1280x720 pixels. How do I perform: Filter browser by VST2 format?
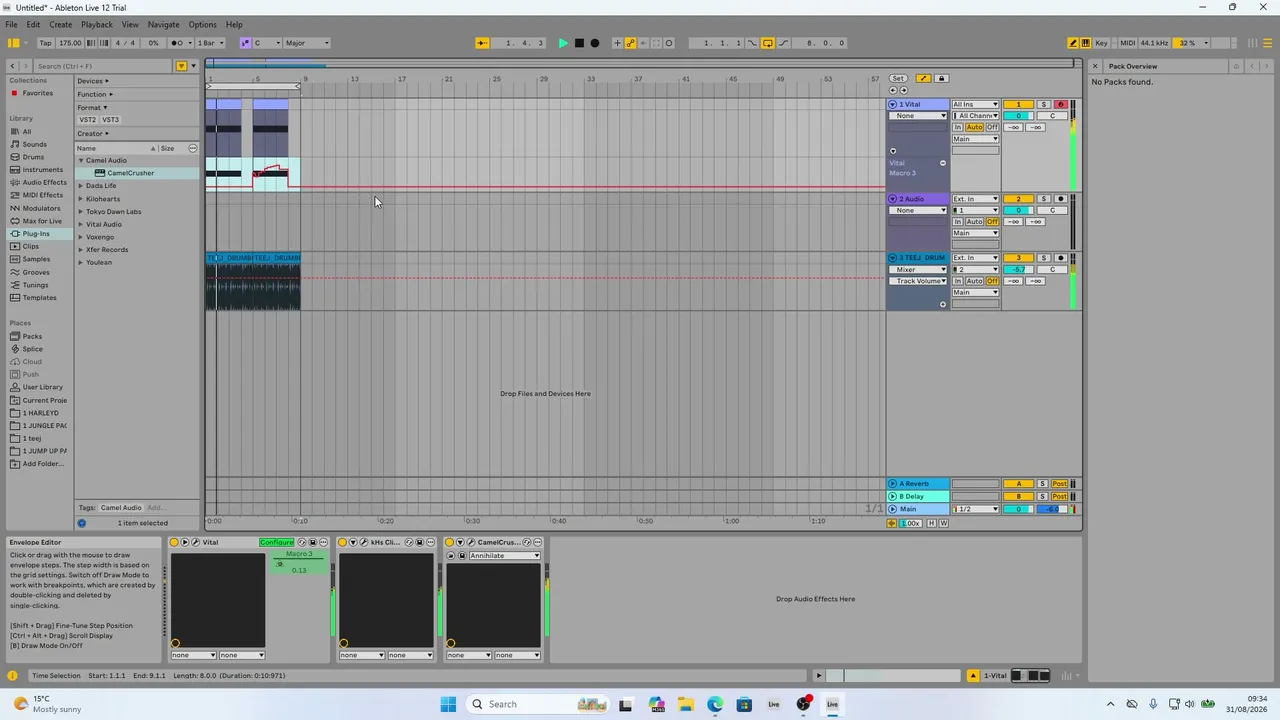(x=88, y=120)
